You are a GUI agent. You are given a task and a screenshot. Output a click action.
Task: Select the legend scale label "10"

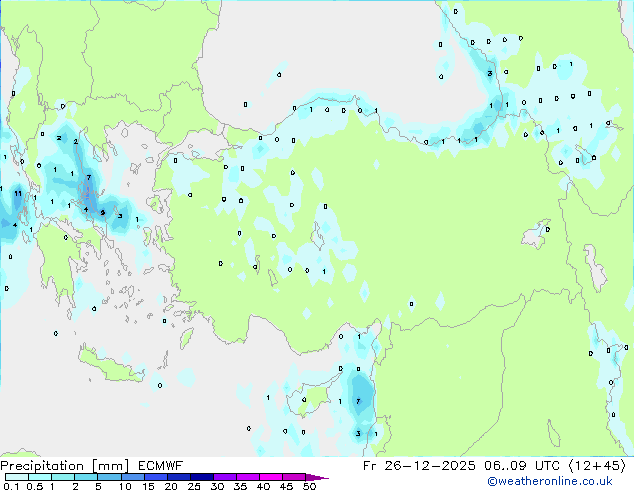click(125, 486)
